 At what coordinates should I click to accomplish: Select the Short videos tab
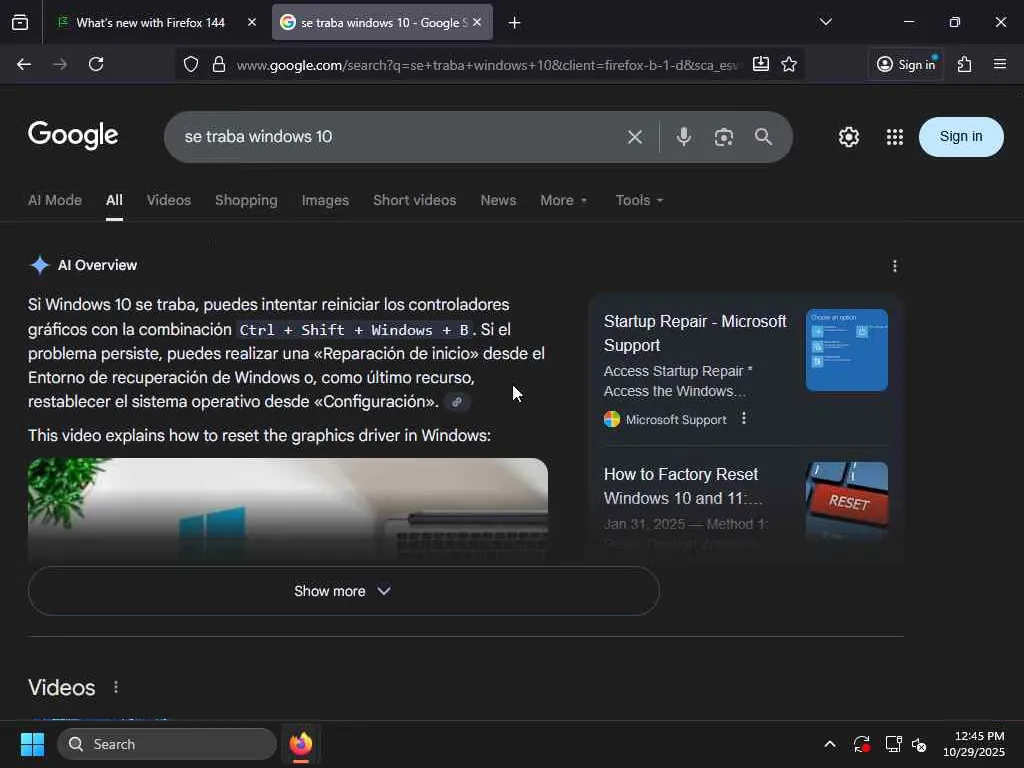[415, 200]
